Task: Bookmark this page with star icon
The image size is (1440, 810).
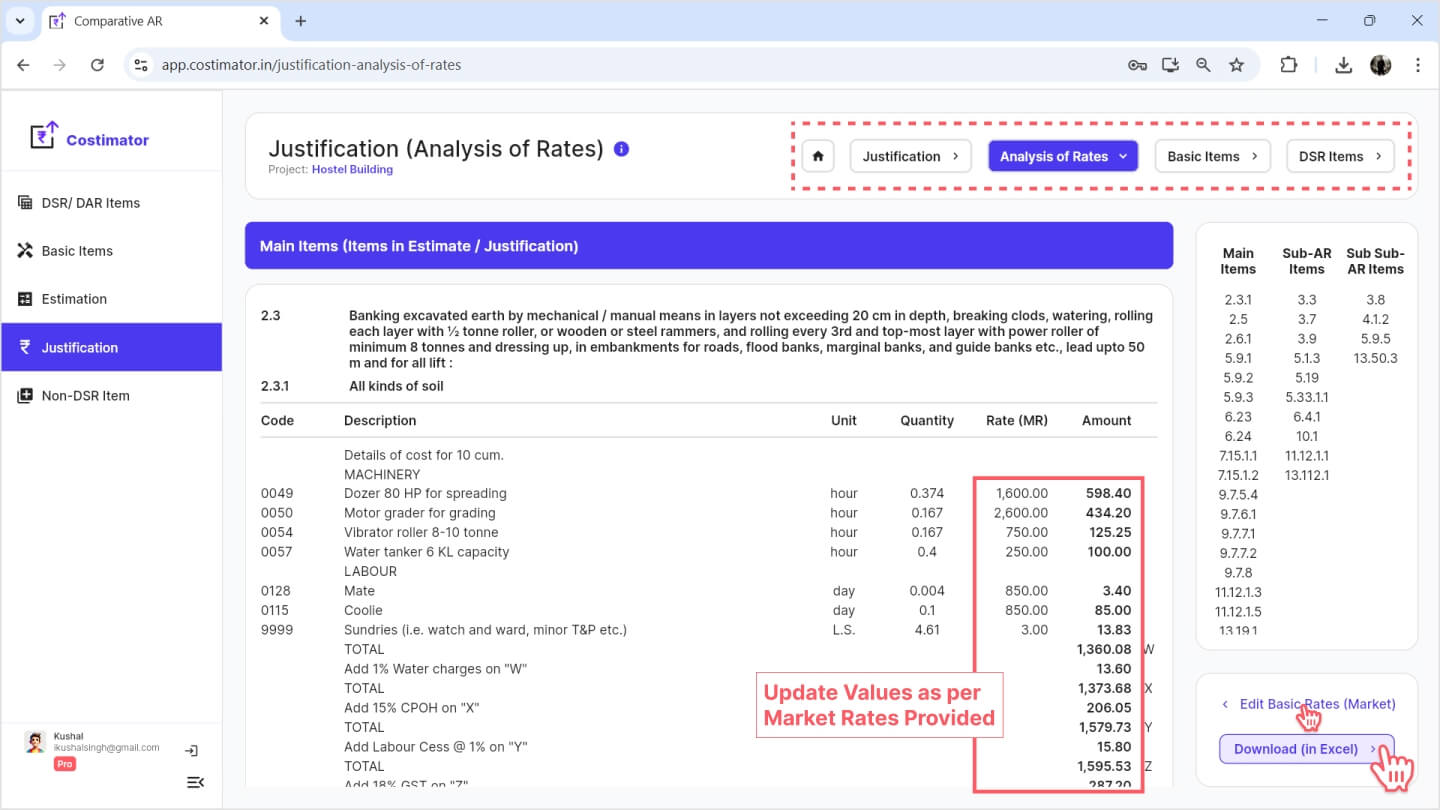Action: point(1237,65)
